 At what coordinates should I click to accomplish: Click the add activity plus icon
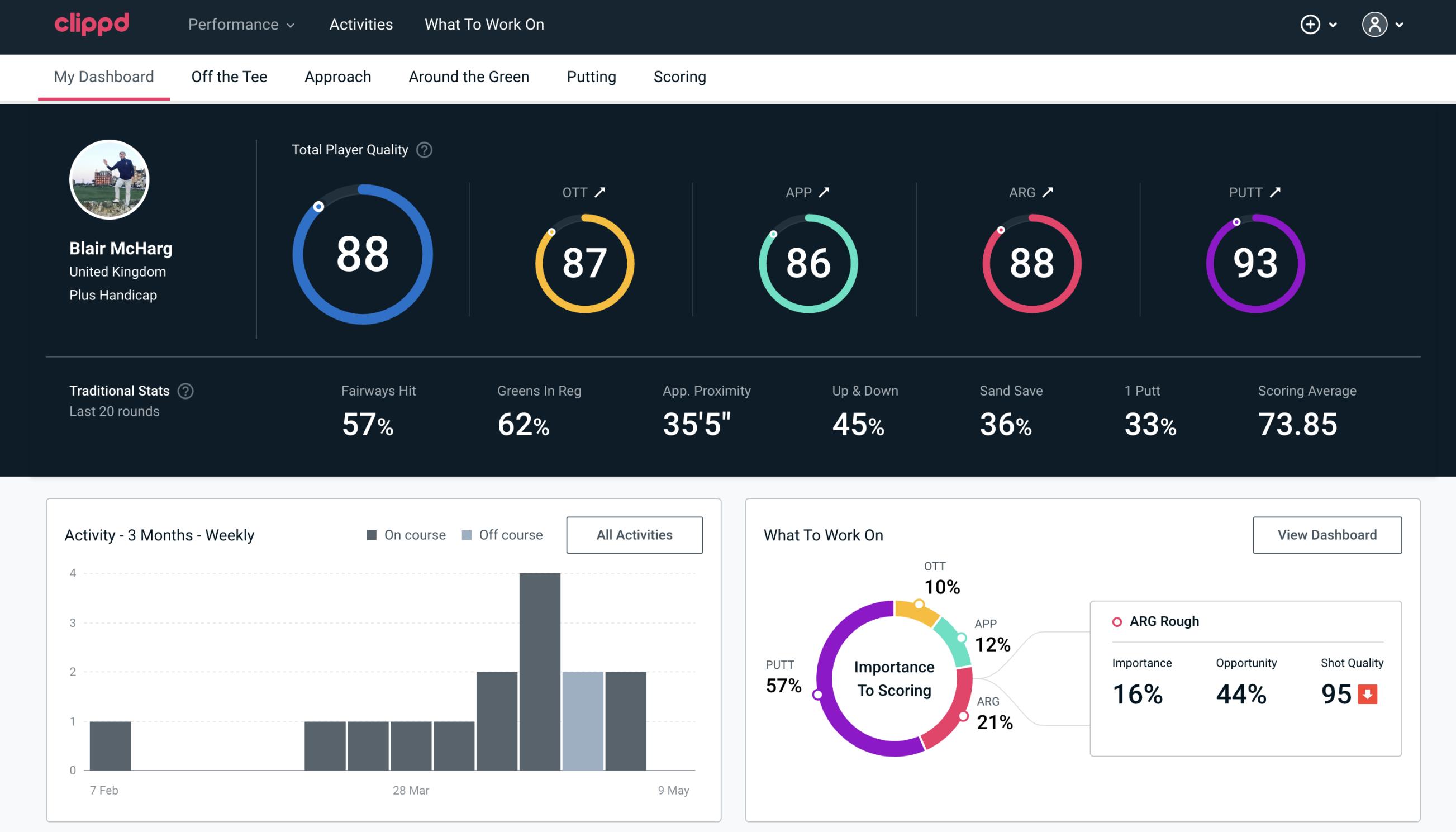click(x=1311, y=24)
